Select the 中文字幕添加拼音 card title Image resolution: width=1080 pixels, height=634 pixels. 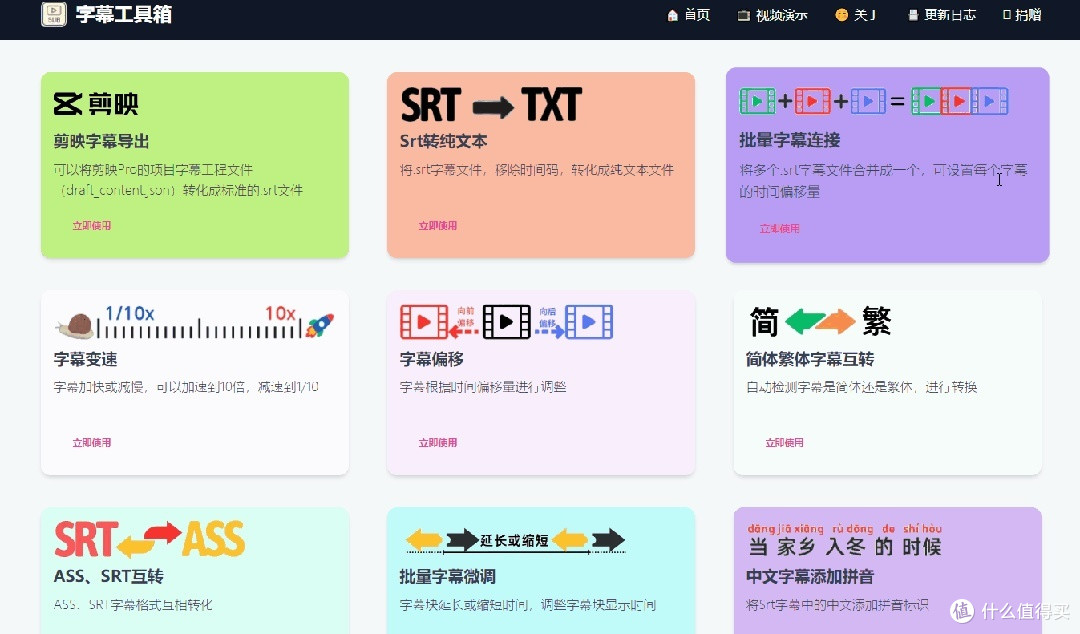click(810, 576)
